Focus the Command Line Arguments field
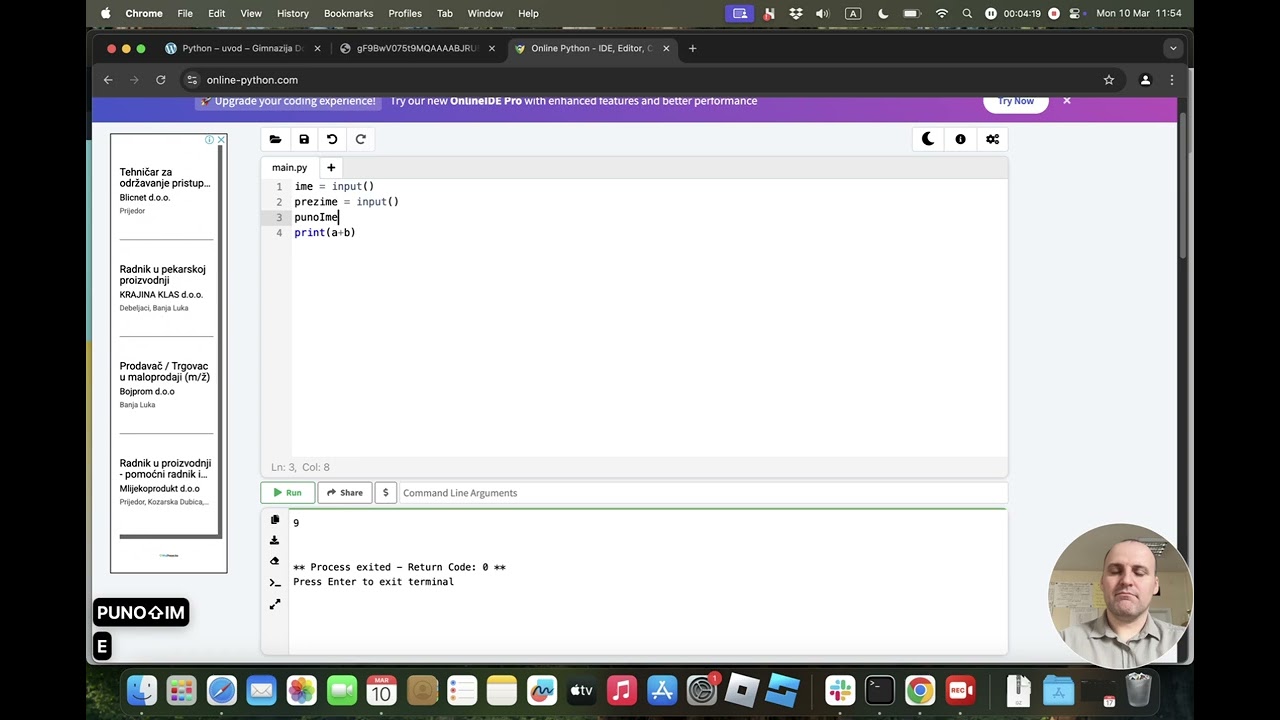The height and width of the screenshot is (720, 1280). [702, 492]
